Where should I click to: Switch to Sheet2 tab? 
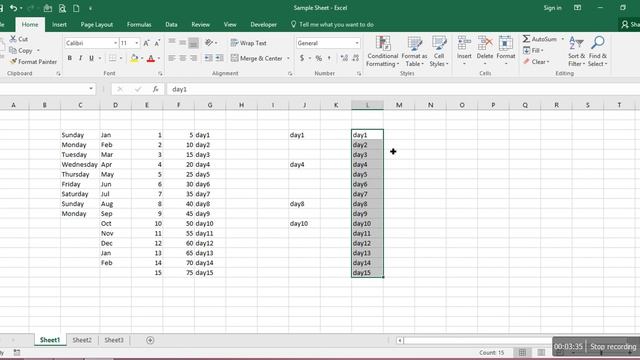82,340
